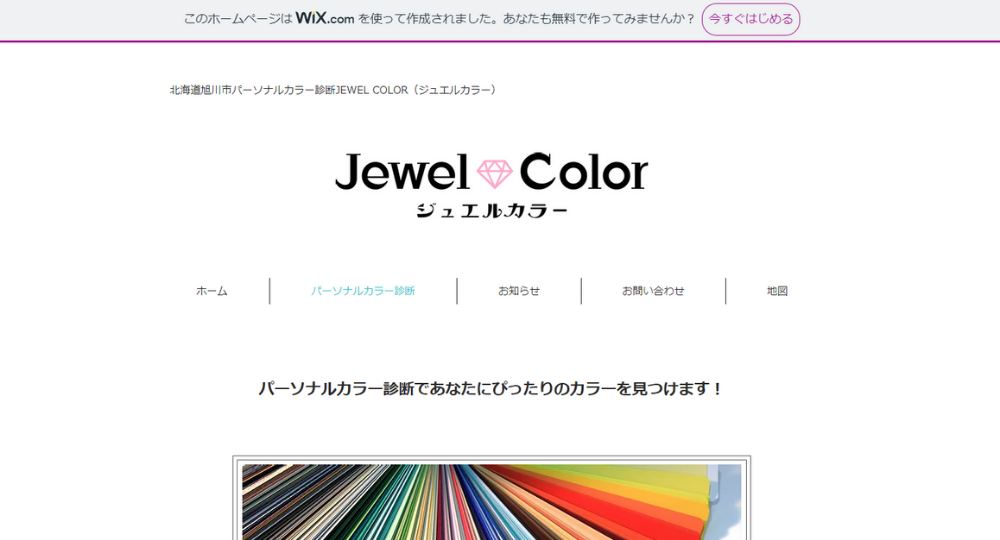Click the pink diamond icon in the logo
1000x540 pixels.
(x=495, y=173)
